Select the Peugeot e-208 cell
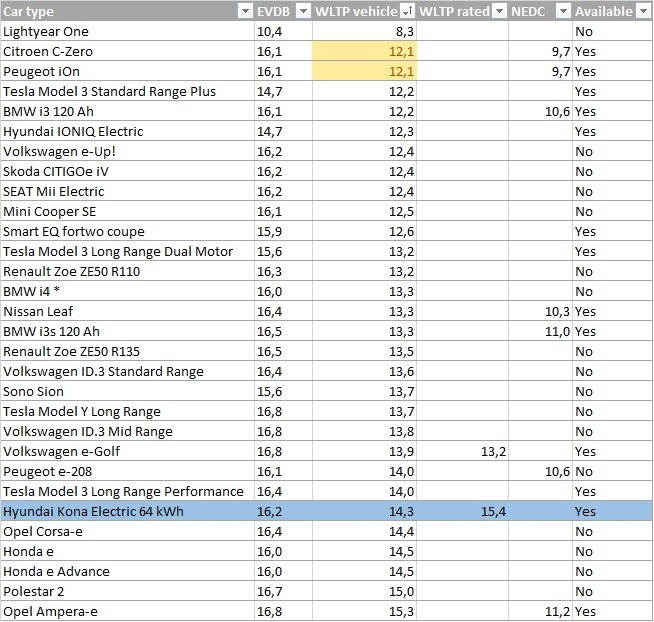 128,471
